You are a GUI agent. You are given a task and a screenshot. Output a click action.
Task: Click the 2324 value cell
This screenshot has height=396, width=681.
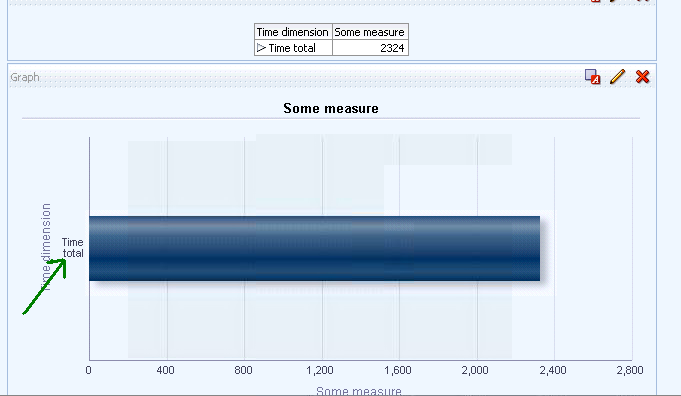(x=370, y=48)
